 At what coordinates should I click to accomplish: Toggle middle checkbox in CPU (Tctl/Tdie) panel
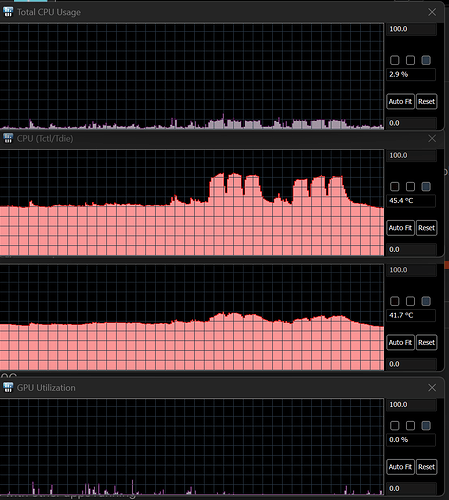(410, 187)
